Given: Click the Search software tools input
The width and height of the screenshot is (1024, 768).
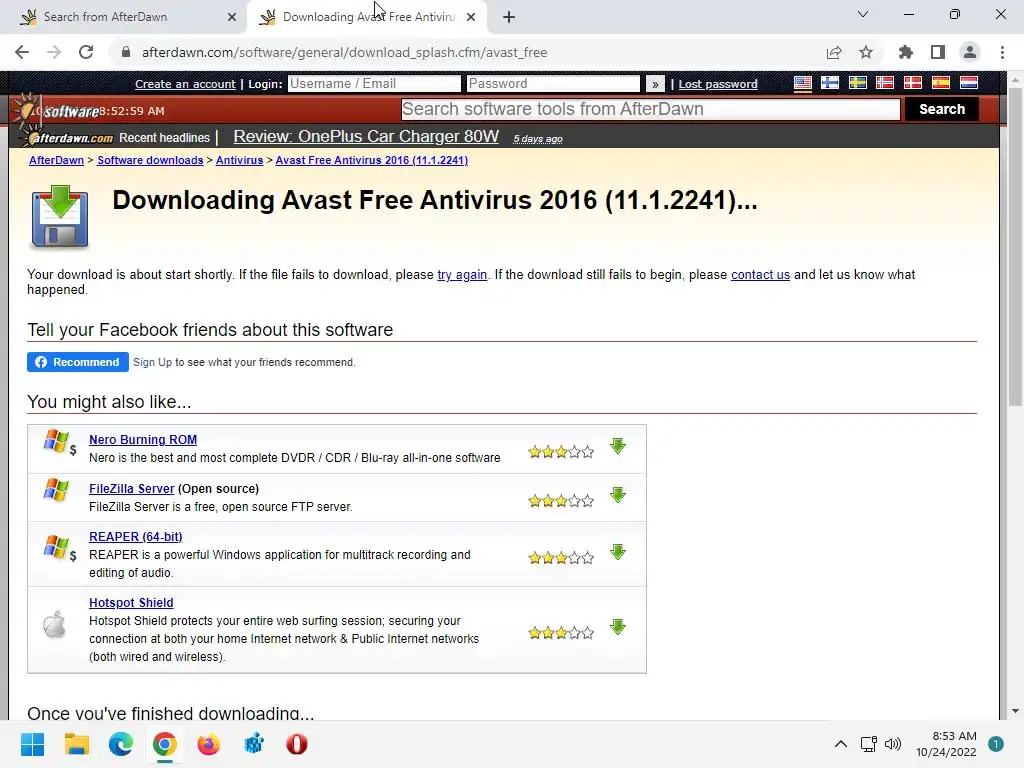Looking at the screenshot, I should [650, 109].
